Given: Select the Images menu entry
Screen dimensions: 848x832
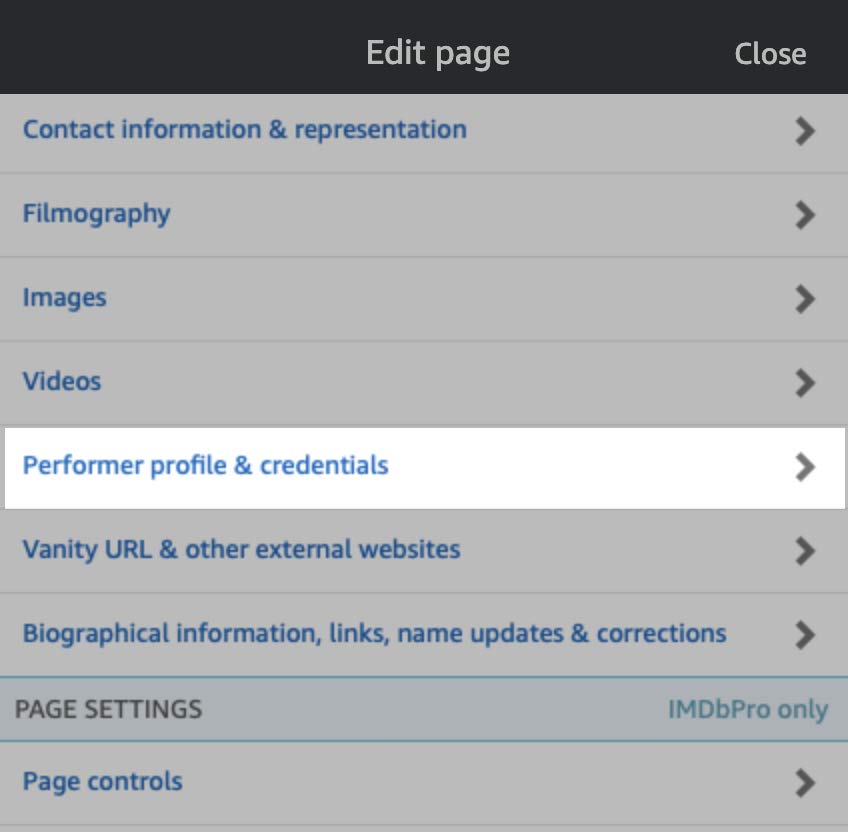Looking at the screenshot, I should pos(65,298).
